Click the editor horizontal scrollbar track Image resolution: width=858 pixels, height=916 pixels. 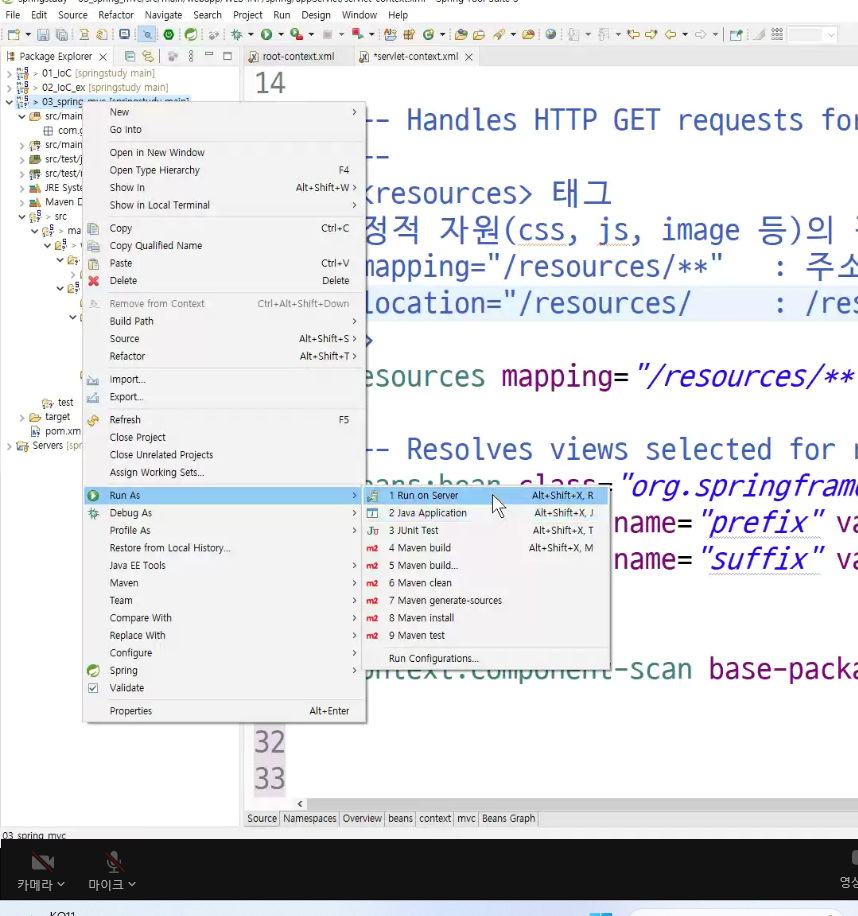click(582, 804)
